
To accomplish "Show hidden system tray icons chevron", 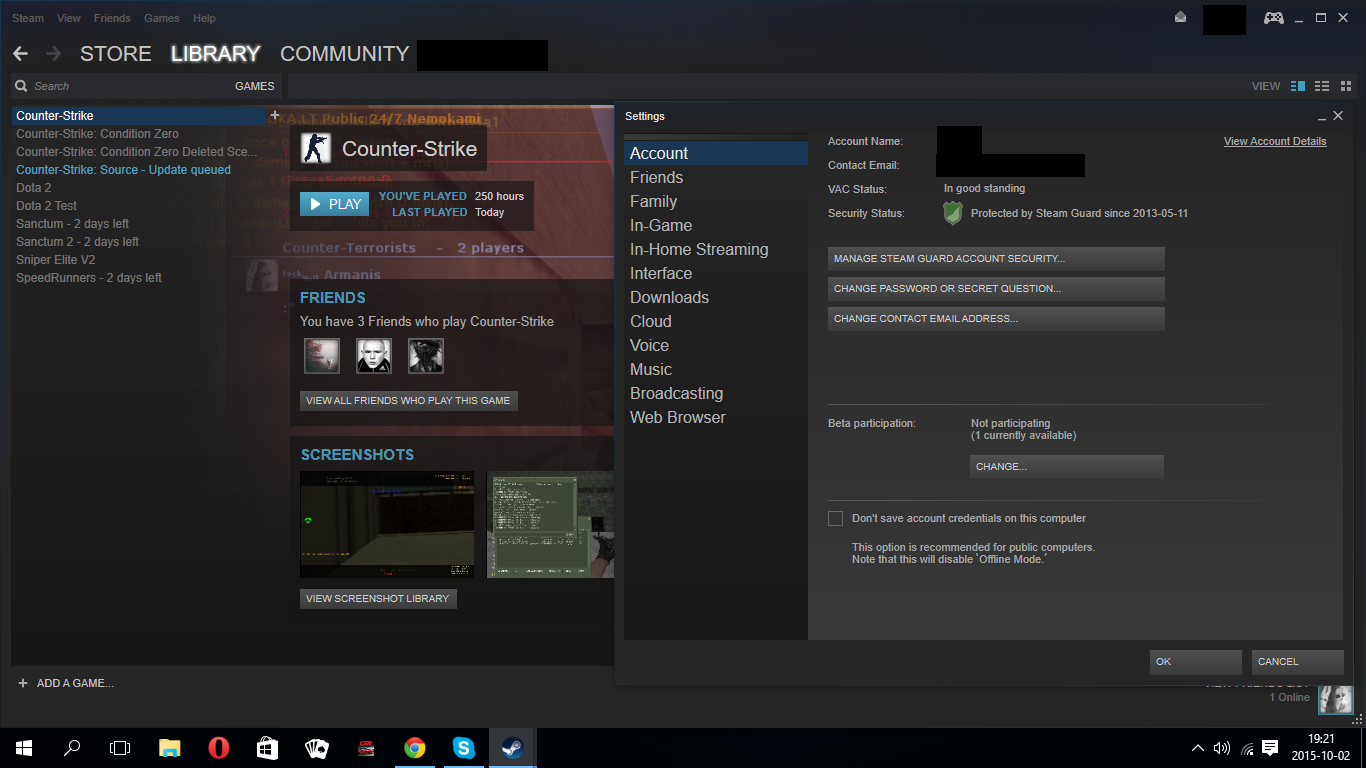I will click(x=1198, y=748).
